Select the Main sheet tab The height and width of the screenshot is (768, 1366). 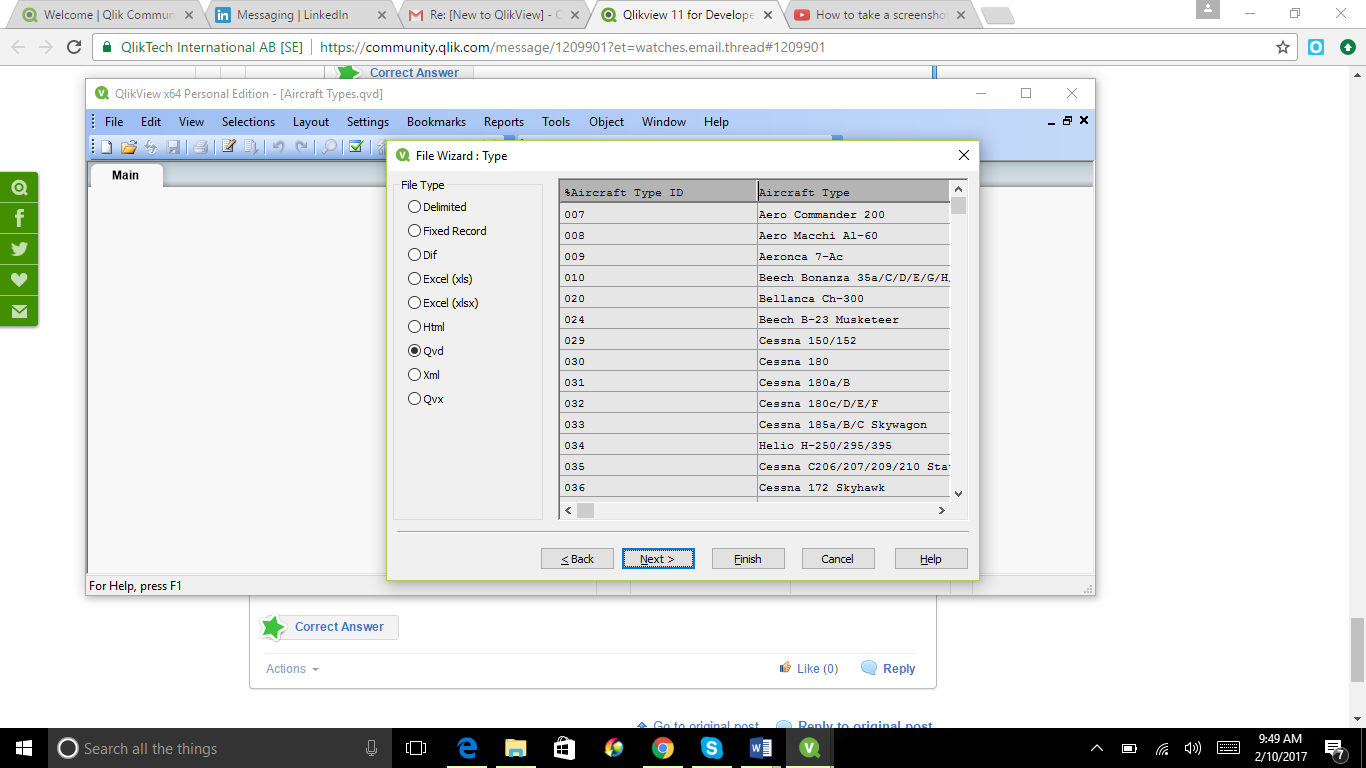point(126,175)
